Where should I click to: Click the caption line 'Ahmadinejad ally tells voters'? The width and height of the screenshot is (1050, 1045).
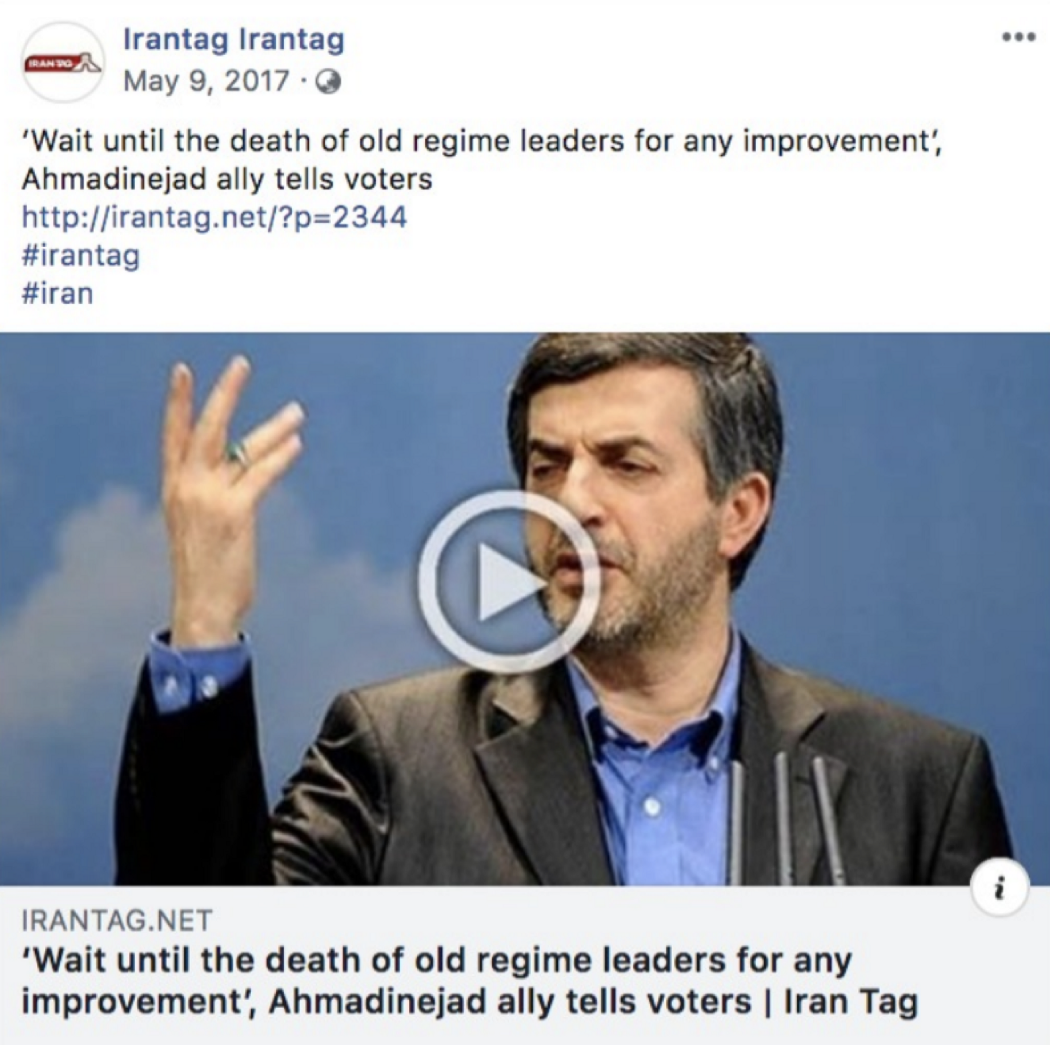coord(227,179)
